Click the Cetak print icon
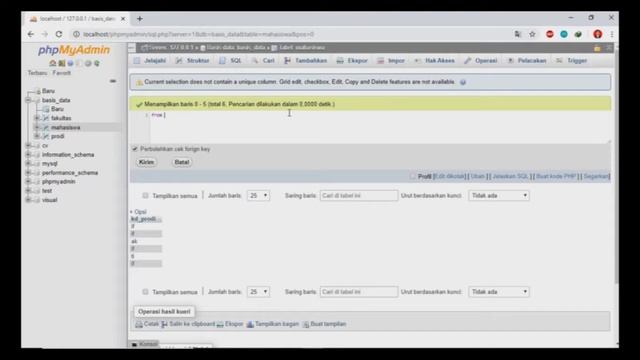Screen dimensions: 640x360 [139, 324]
